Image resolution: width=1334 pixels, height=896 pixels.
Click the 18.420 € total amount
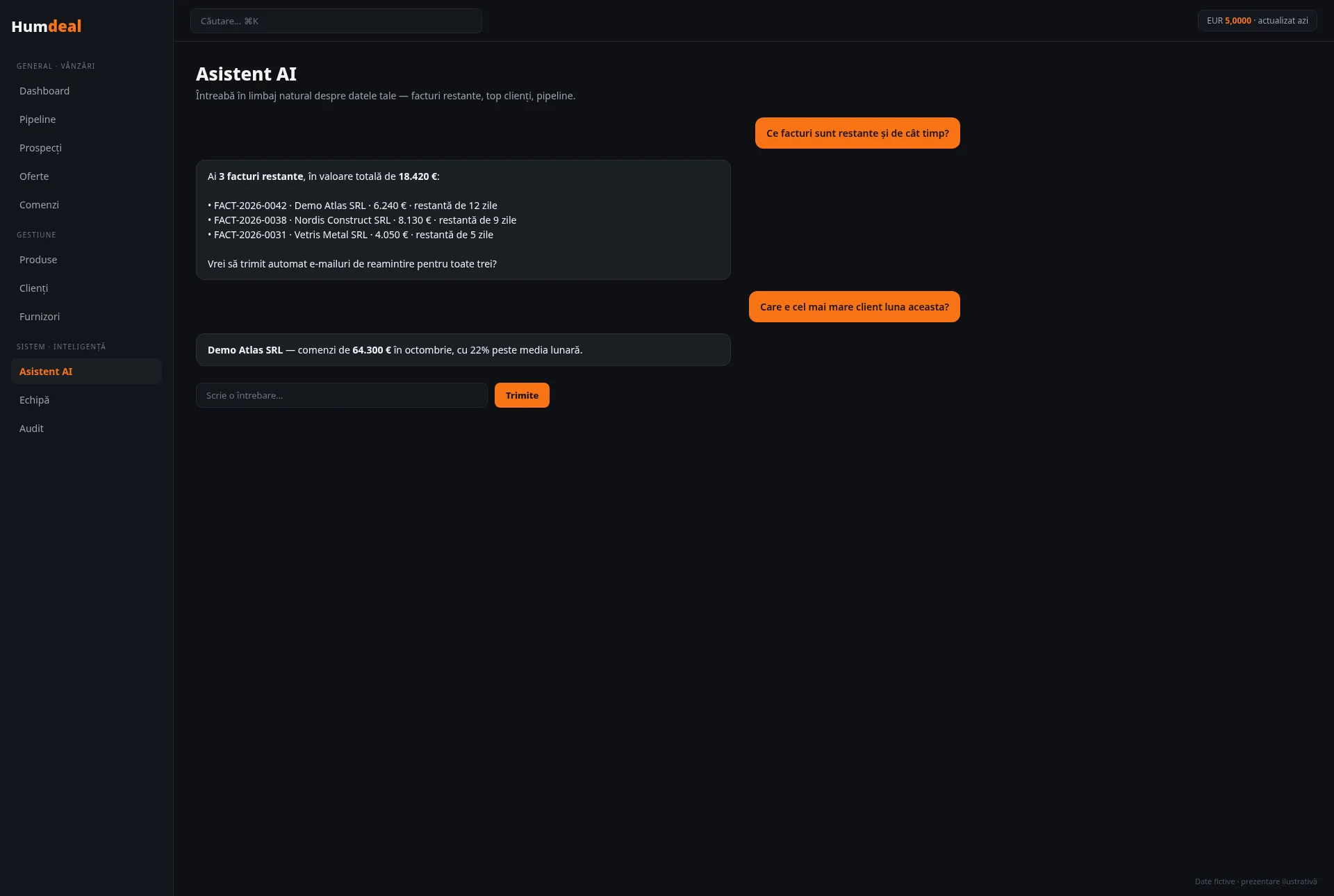click(x=418, y=176)
